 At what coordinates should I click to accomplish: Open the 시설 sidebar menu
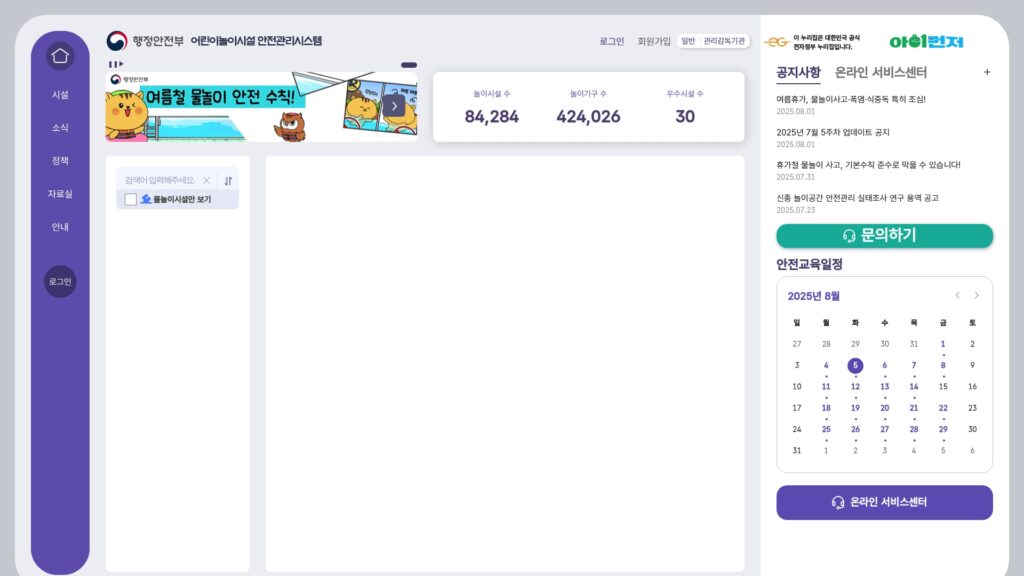(x=60, y=95)
